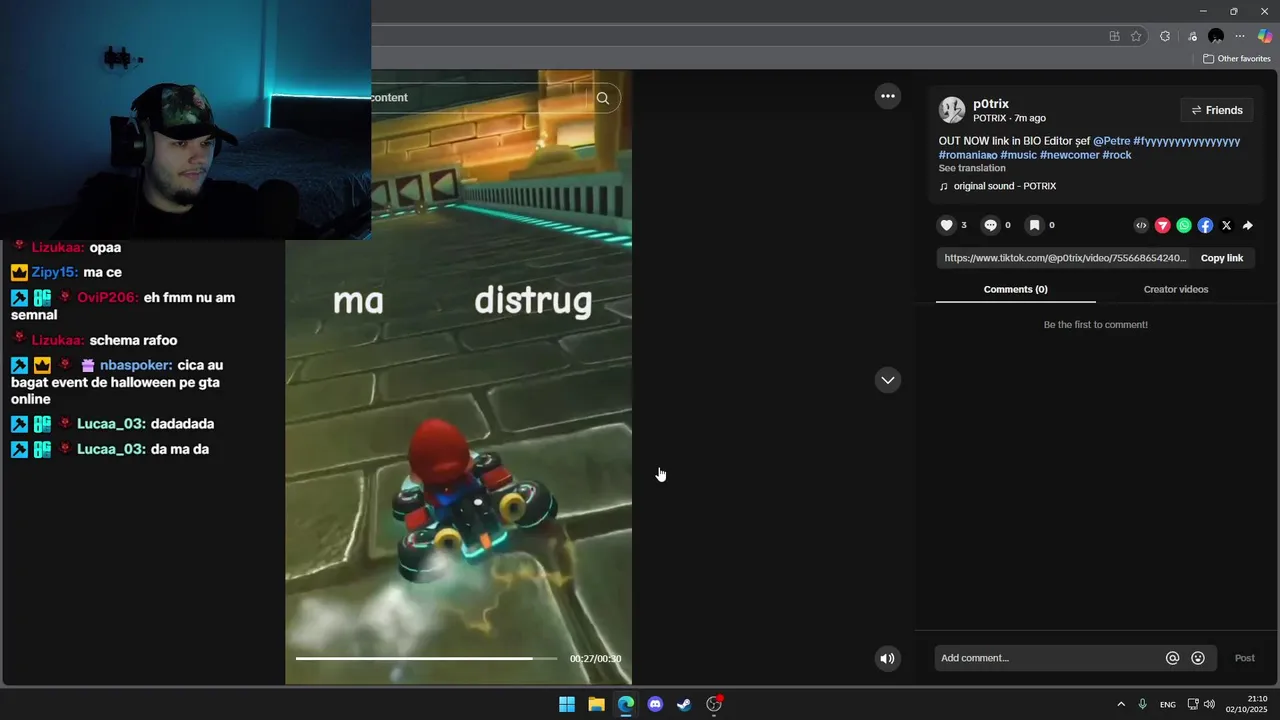Focus the Add comment input field

[x=1048, y=658]
